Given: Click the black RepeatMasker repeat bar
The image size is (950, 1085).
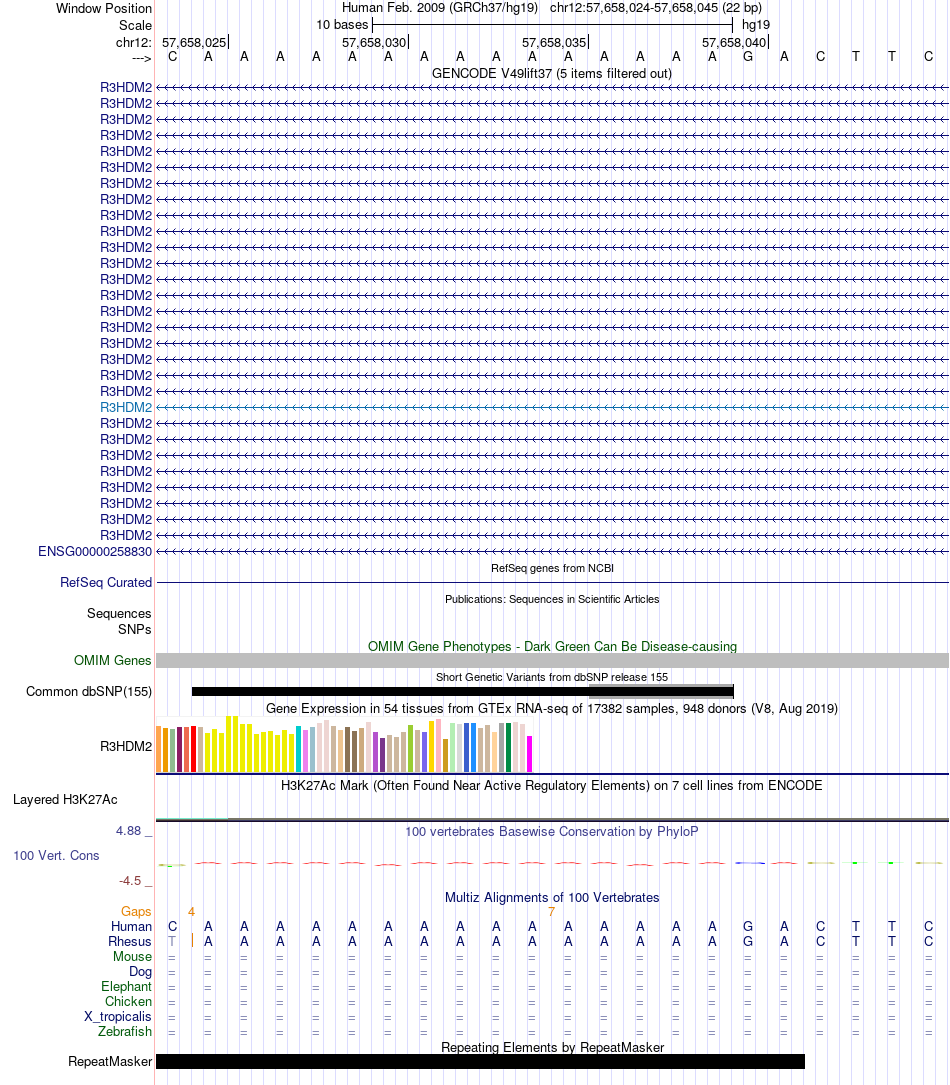Looking at the screenshot, I should (480, 1061).
